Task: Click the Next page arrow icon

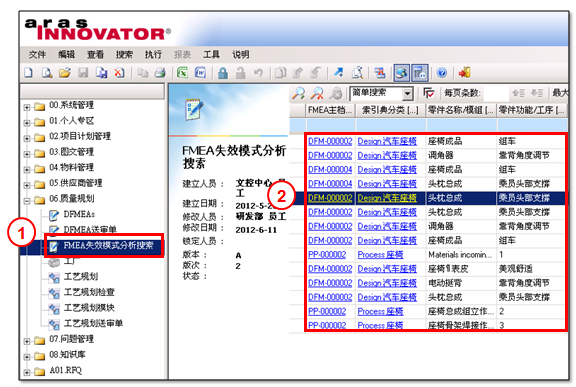Action: coord(537,93)
